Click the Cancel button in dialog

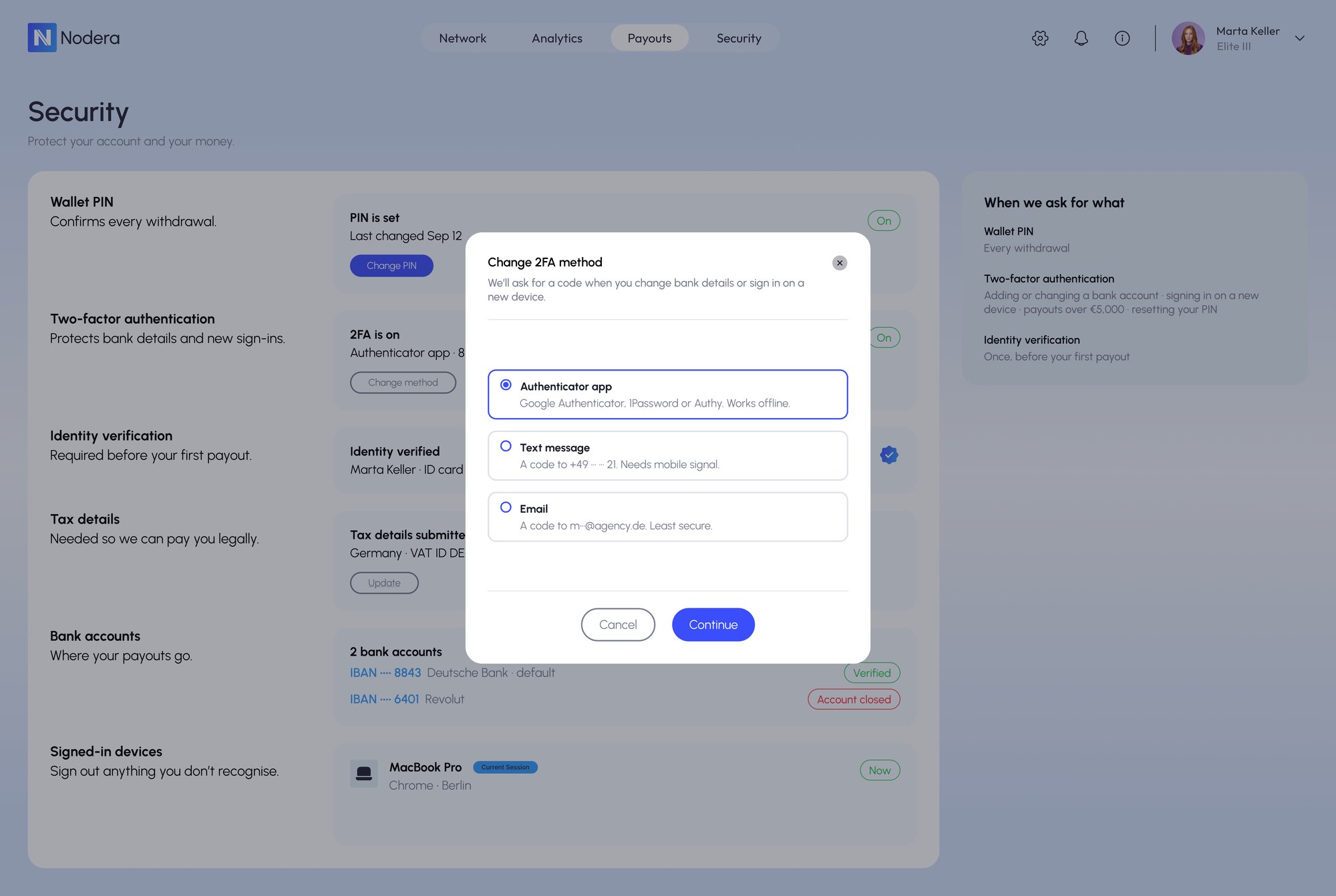click(x=618, y=624)
